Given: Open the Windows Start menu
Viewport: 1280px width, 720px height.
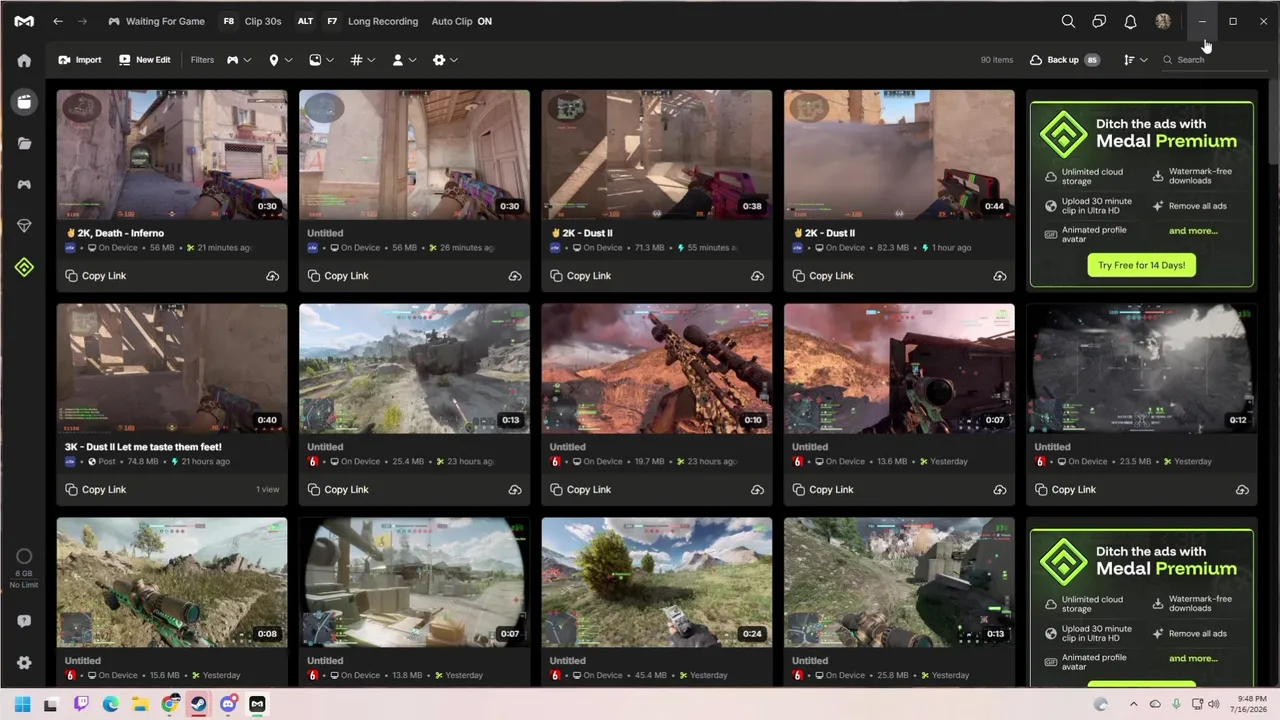Looking at the screenshot, I should (x=22, y=704).
